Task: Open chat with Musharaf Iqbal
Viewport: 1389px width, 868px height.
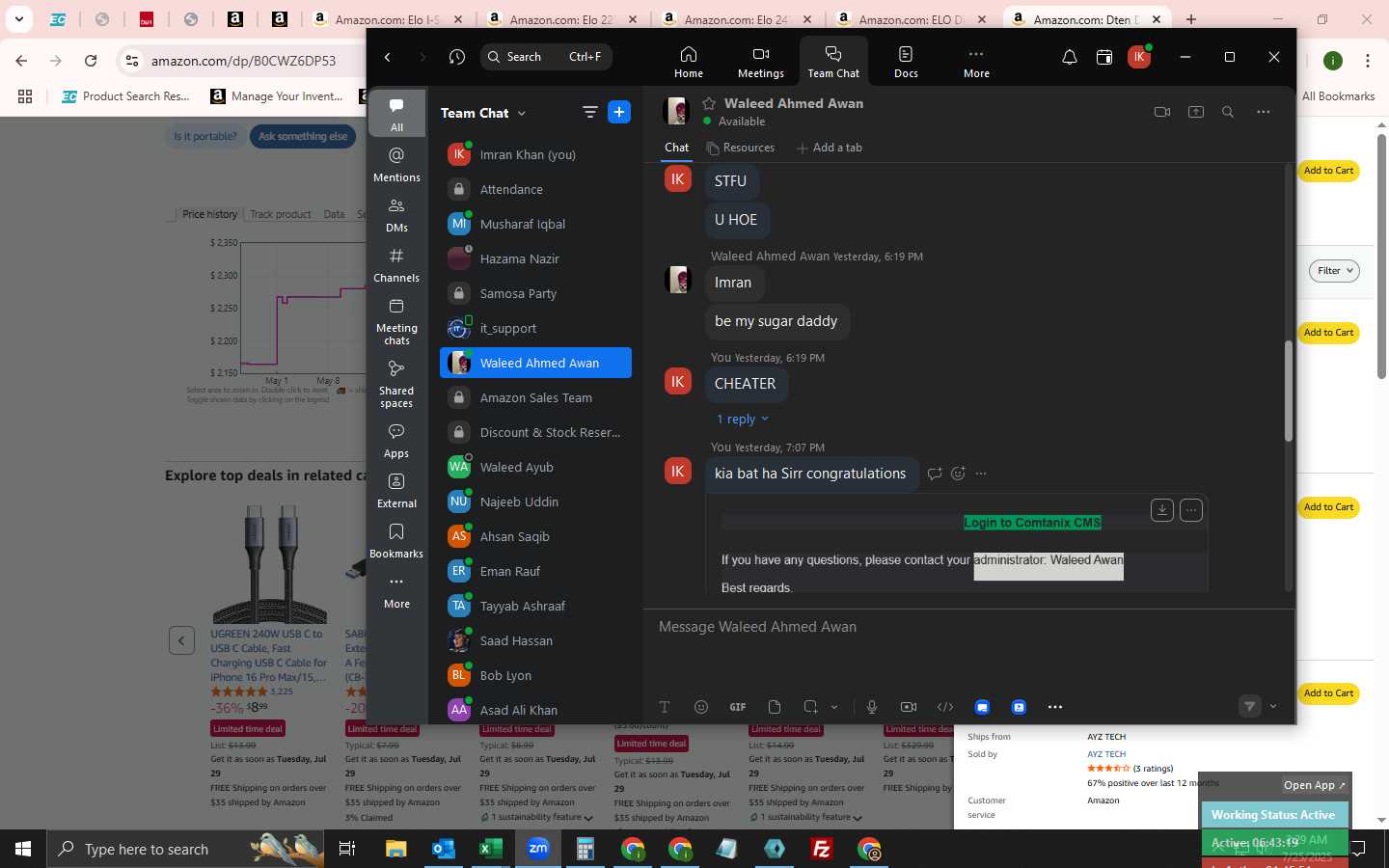Action: point(535,224)
